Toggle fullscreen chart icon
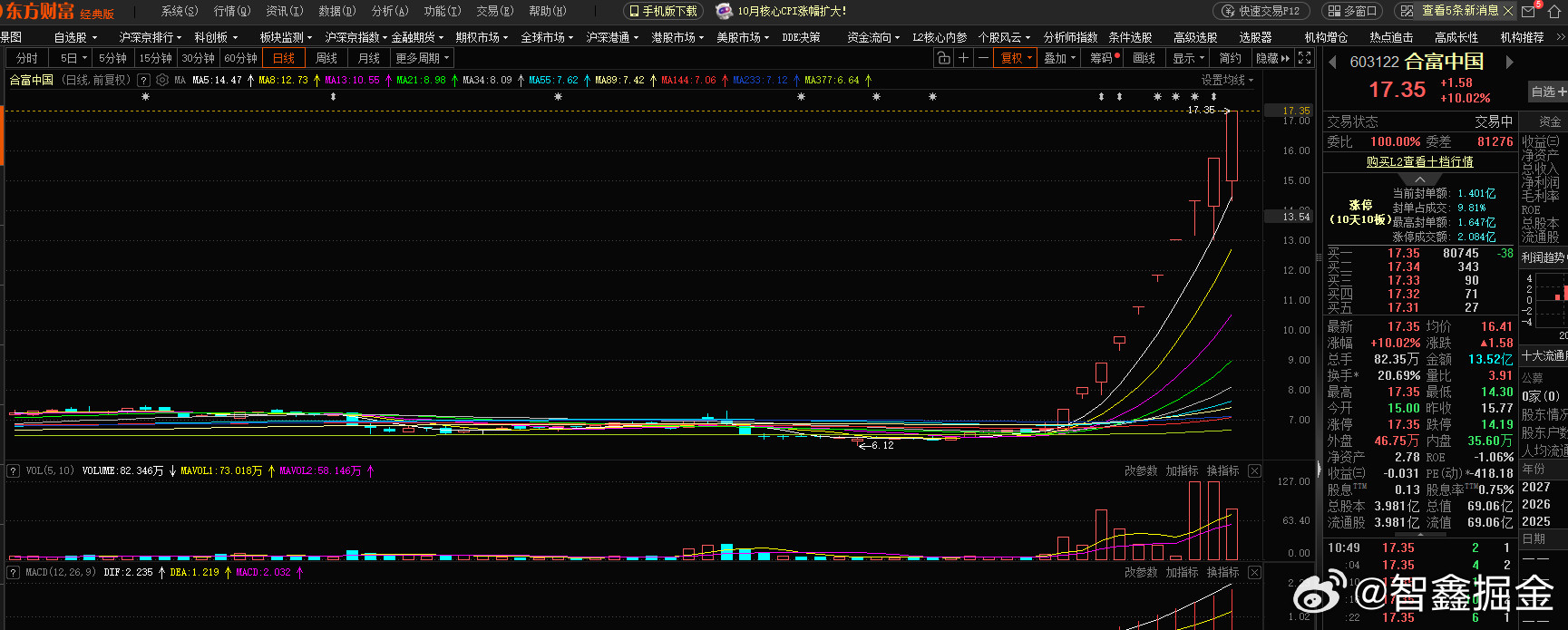This screenshot has width=1568, height=630. pos(1304,58)
